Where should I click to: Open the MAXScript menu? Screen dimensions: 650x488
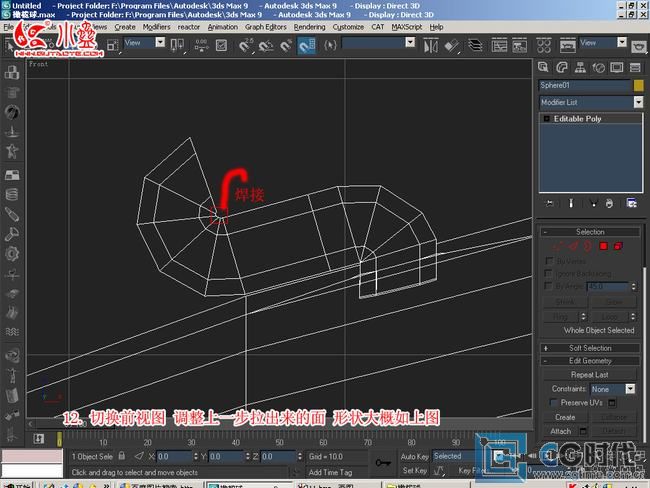coord(407,27)
